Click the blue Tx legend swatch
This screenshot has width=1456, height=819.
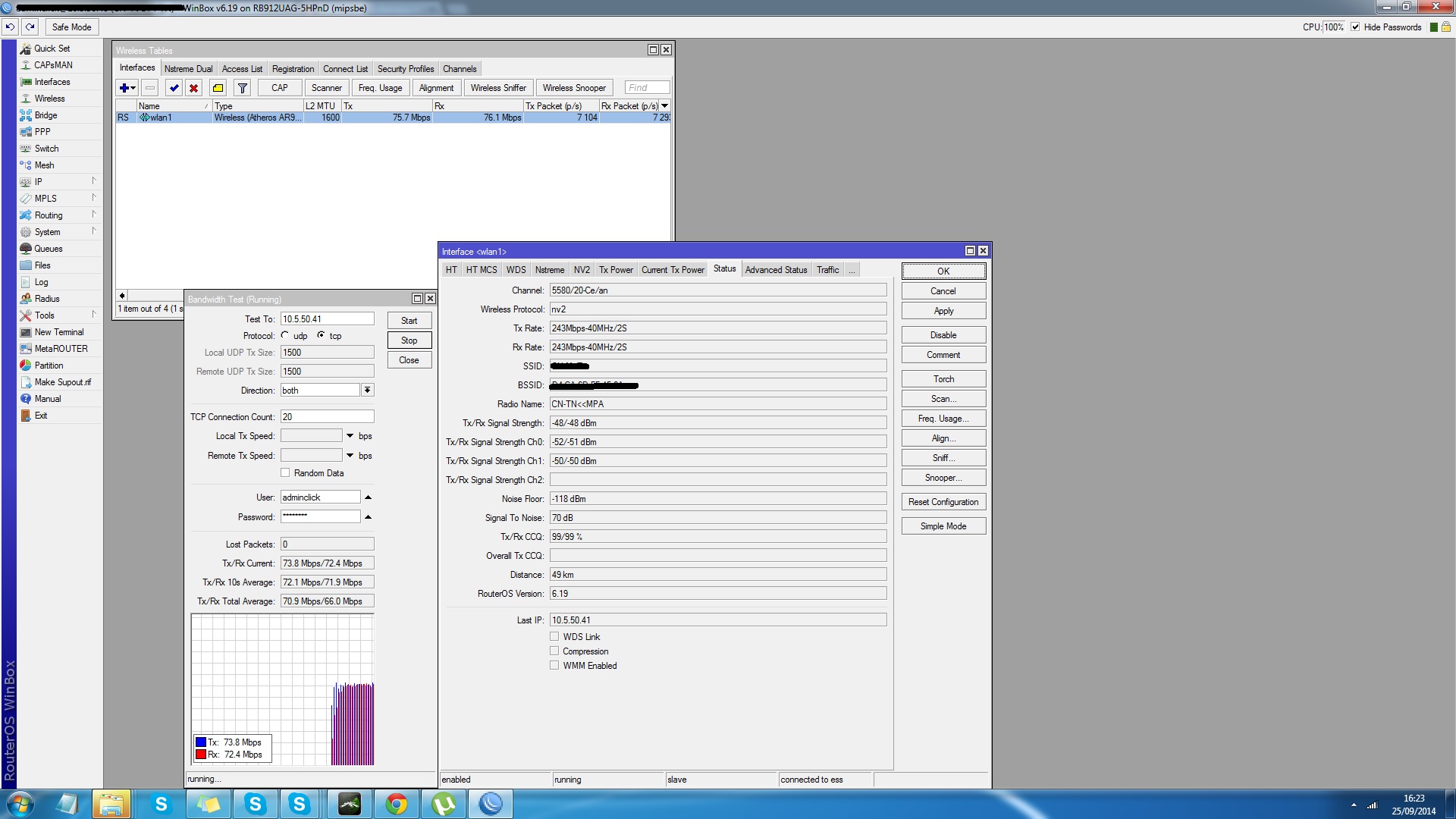[x=201, y=742]
